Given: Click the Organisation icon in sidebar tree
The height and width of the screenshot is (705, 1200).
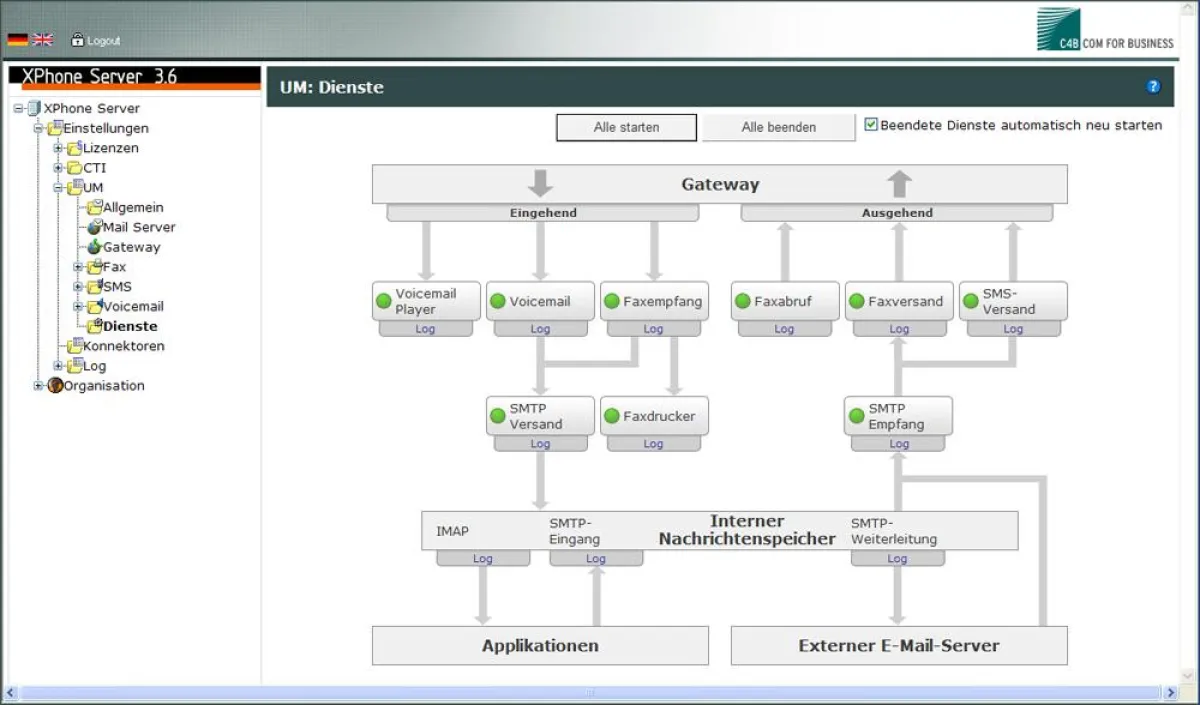Looking at the screenshot, I should [x=55, y=385].
